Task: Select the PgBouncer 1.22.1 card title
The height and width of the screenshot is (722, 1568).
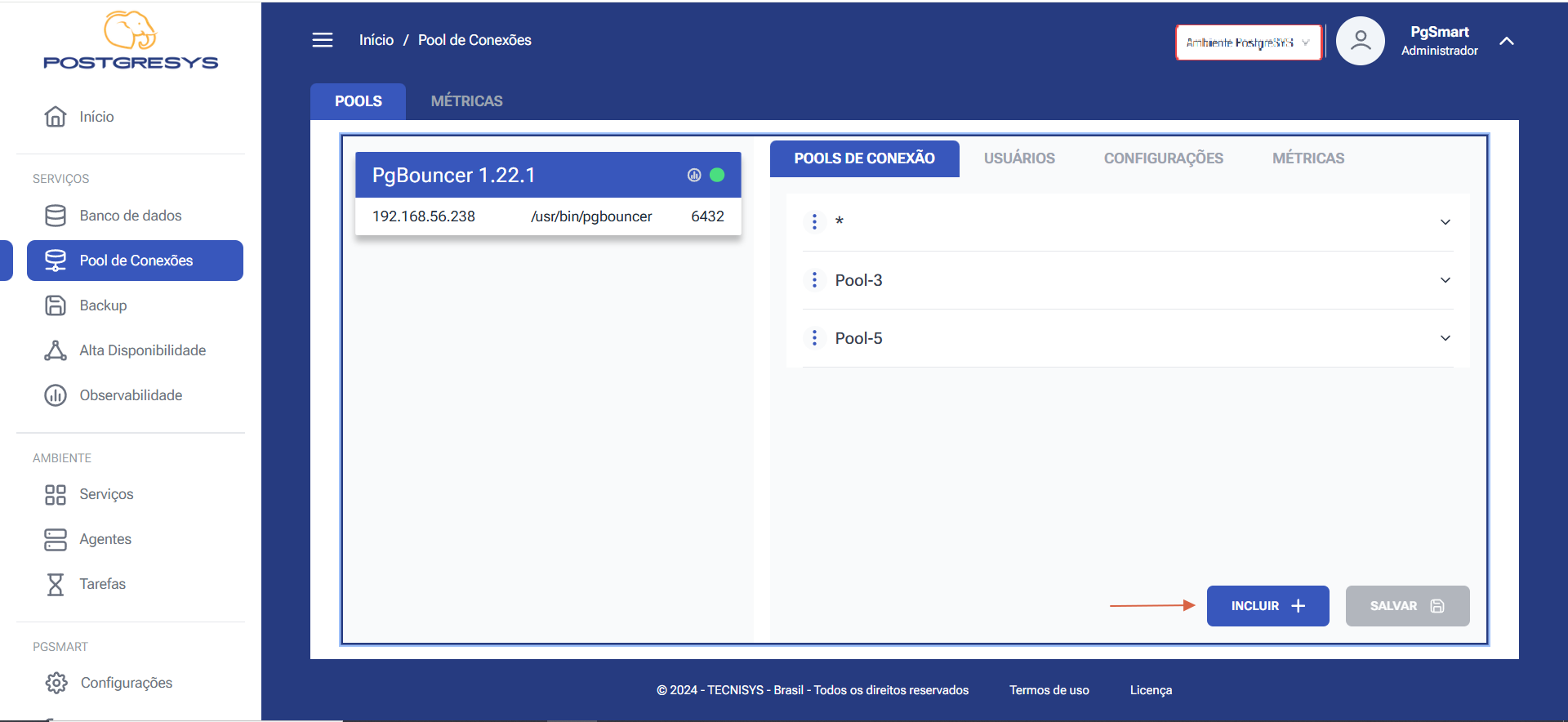Action: coord(454,176)
